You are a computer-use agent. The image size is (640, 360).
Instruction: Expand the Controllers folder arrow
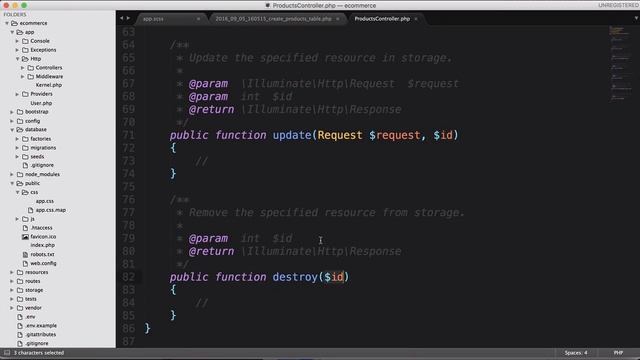[23, 68]
